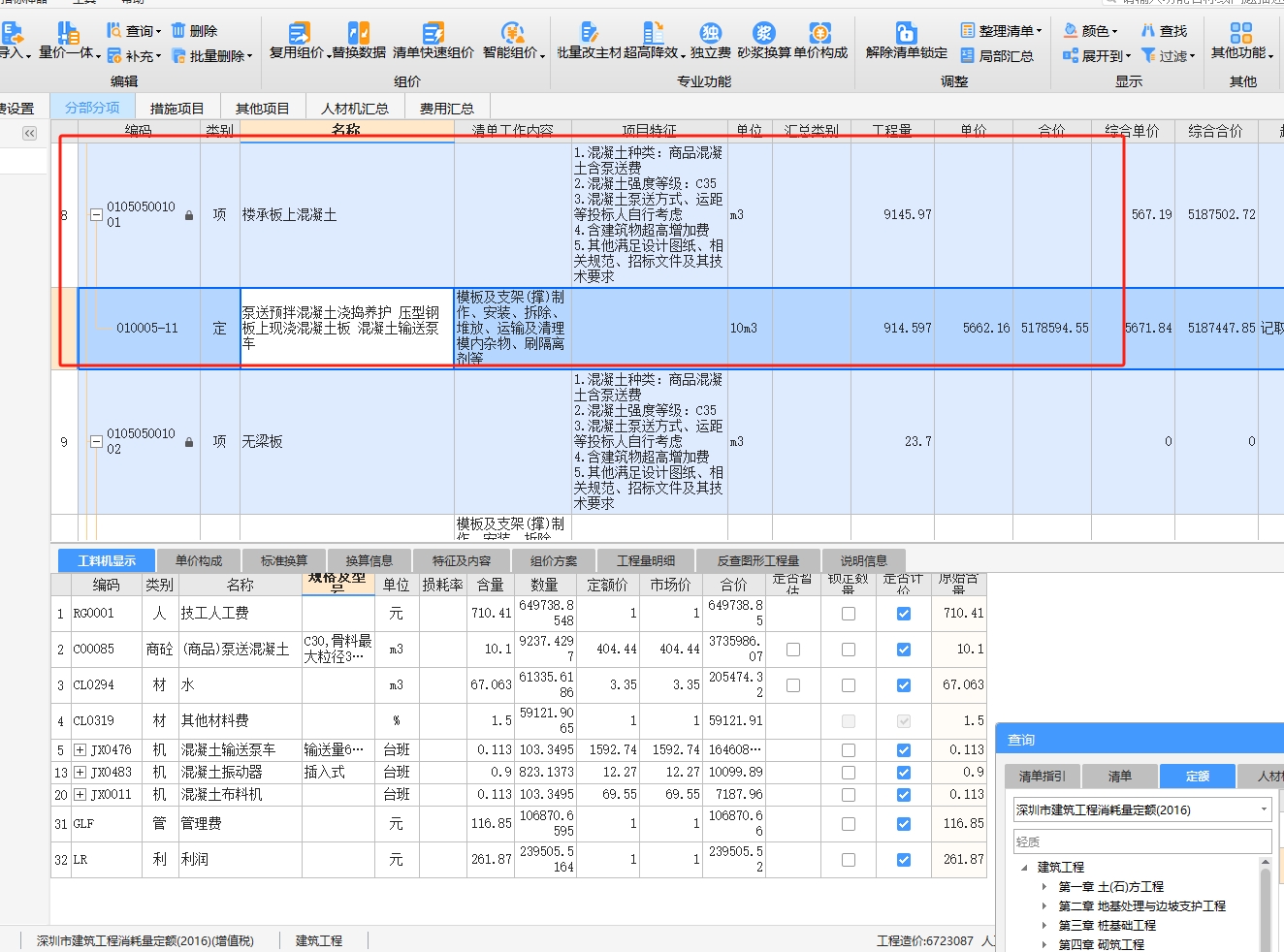The height and width of the screenshot is (952, 1284).
Task: Click the search field under quota dropdown
Action: pyautogui.click(x=1142, y=841)
